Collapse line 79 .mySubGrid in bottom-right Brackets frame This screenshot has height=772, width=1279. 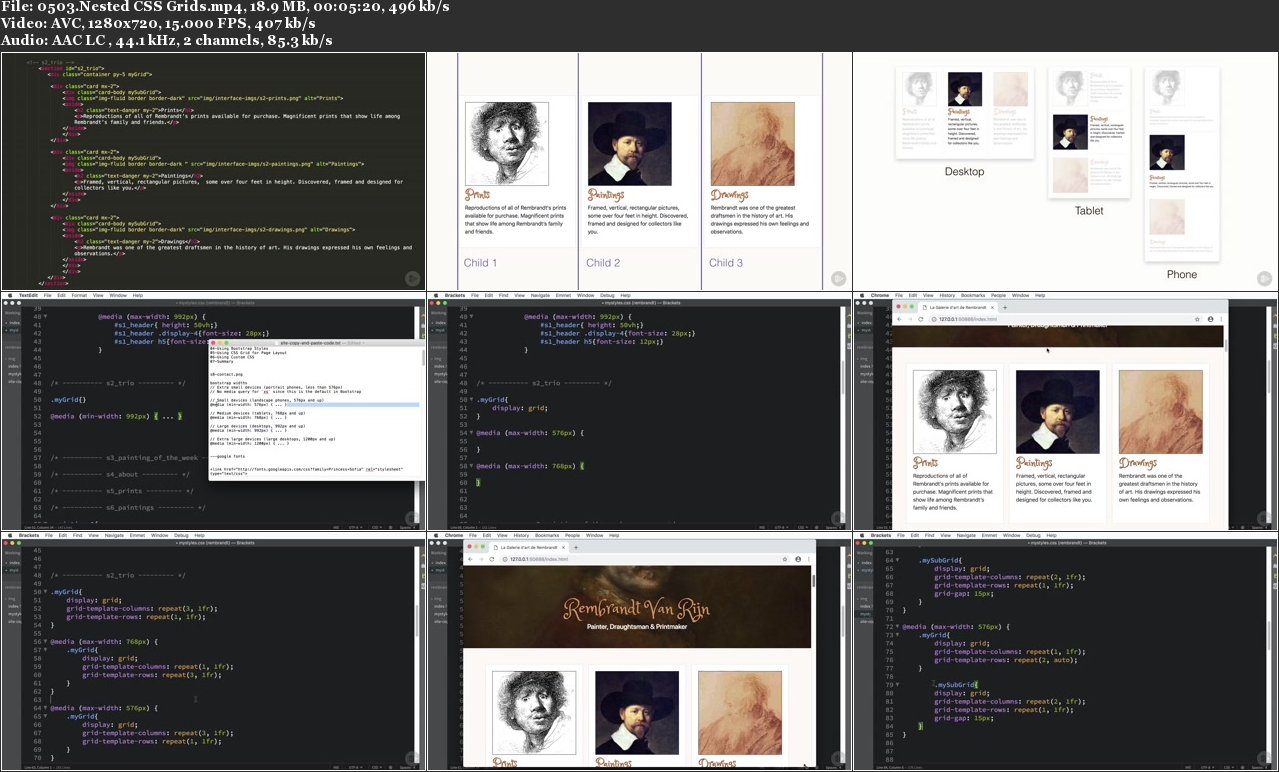coord(897,685)
